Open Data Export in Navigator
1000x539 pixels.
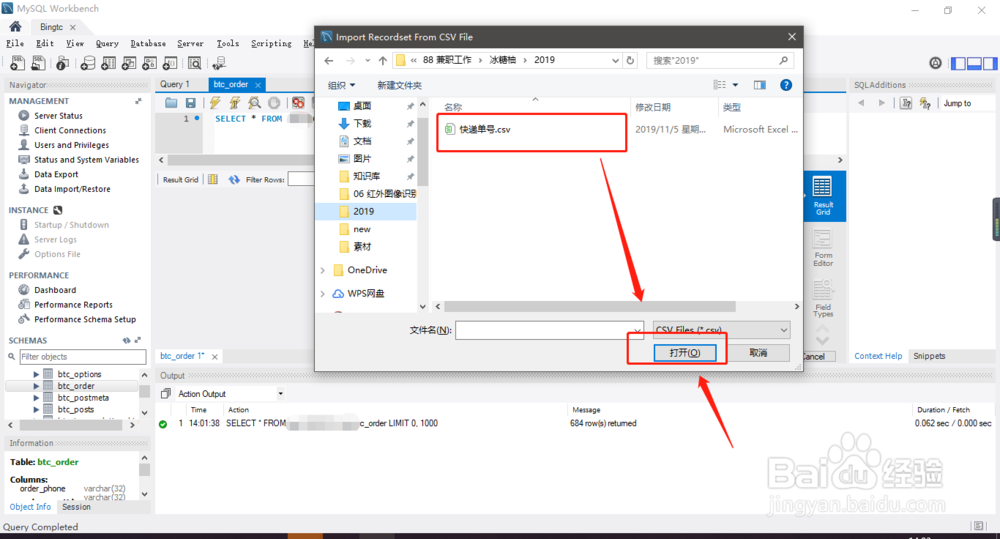tap(56, 174)
